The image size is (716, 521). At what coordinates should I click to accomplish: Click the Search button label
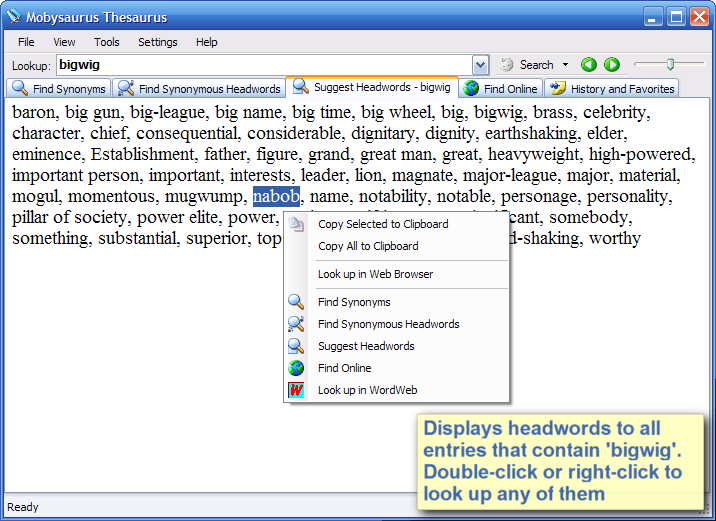536,65
